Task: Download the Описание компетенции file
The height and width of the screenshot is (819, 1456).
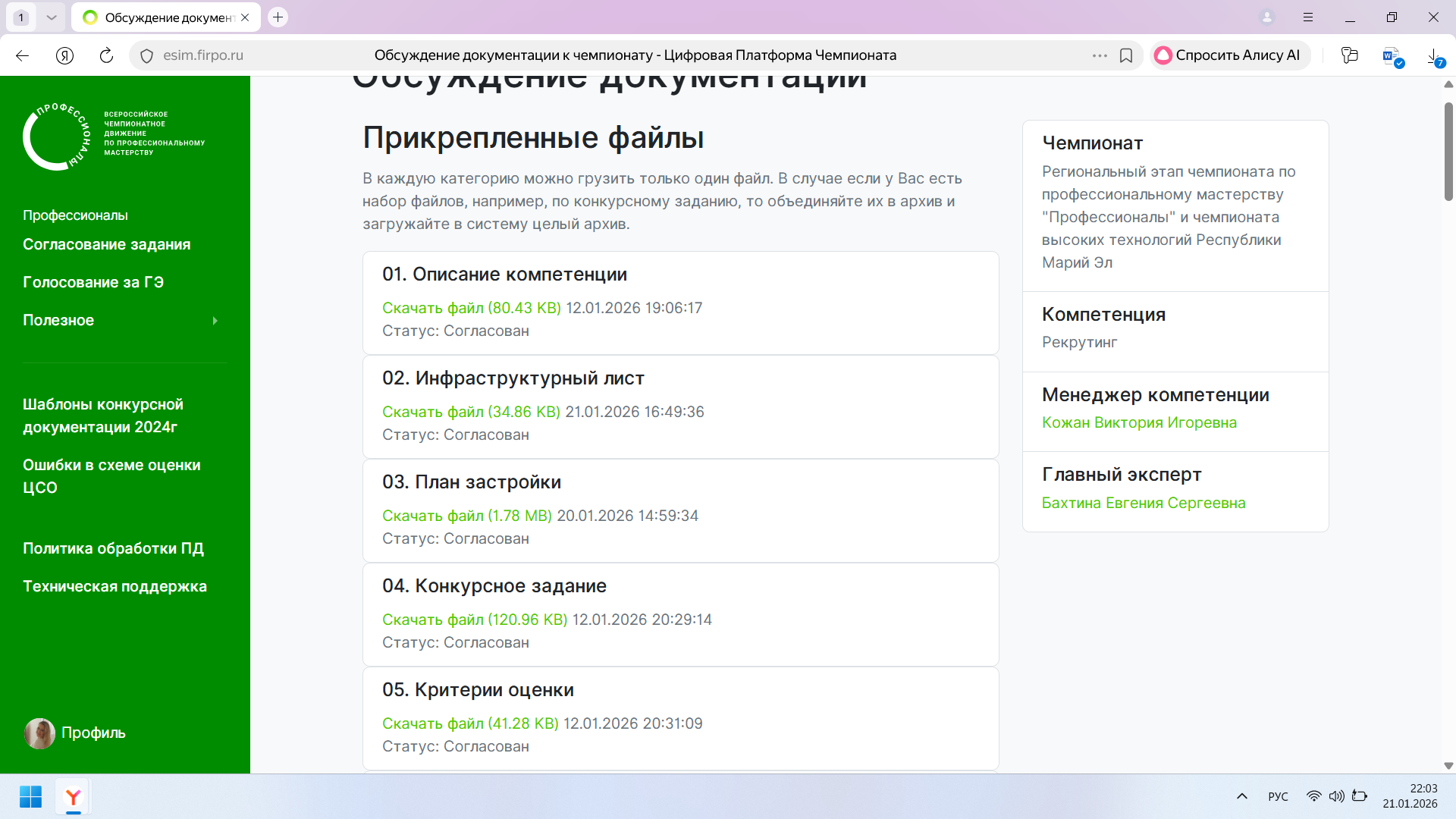Action: [471, 308]
